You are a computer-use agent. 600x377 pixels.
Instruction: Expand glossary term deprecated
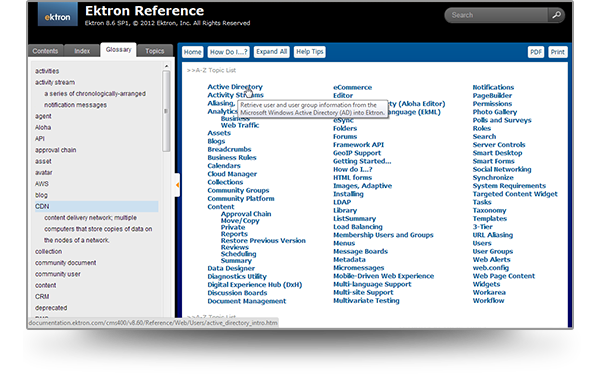click(x=51, y=308)
